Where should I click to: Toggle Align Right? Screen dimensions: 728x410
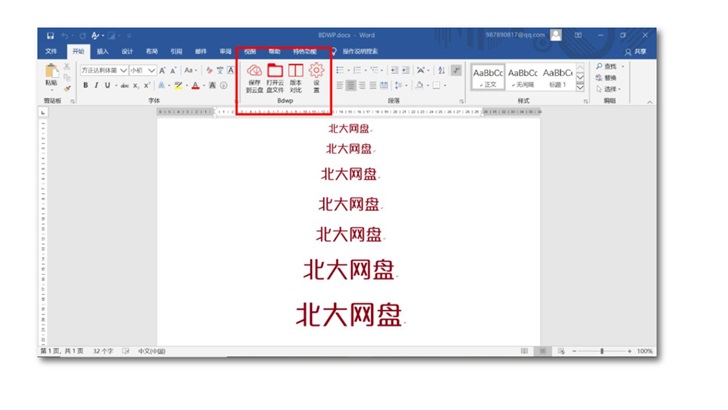pos(362,85)
